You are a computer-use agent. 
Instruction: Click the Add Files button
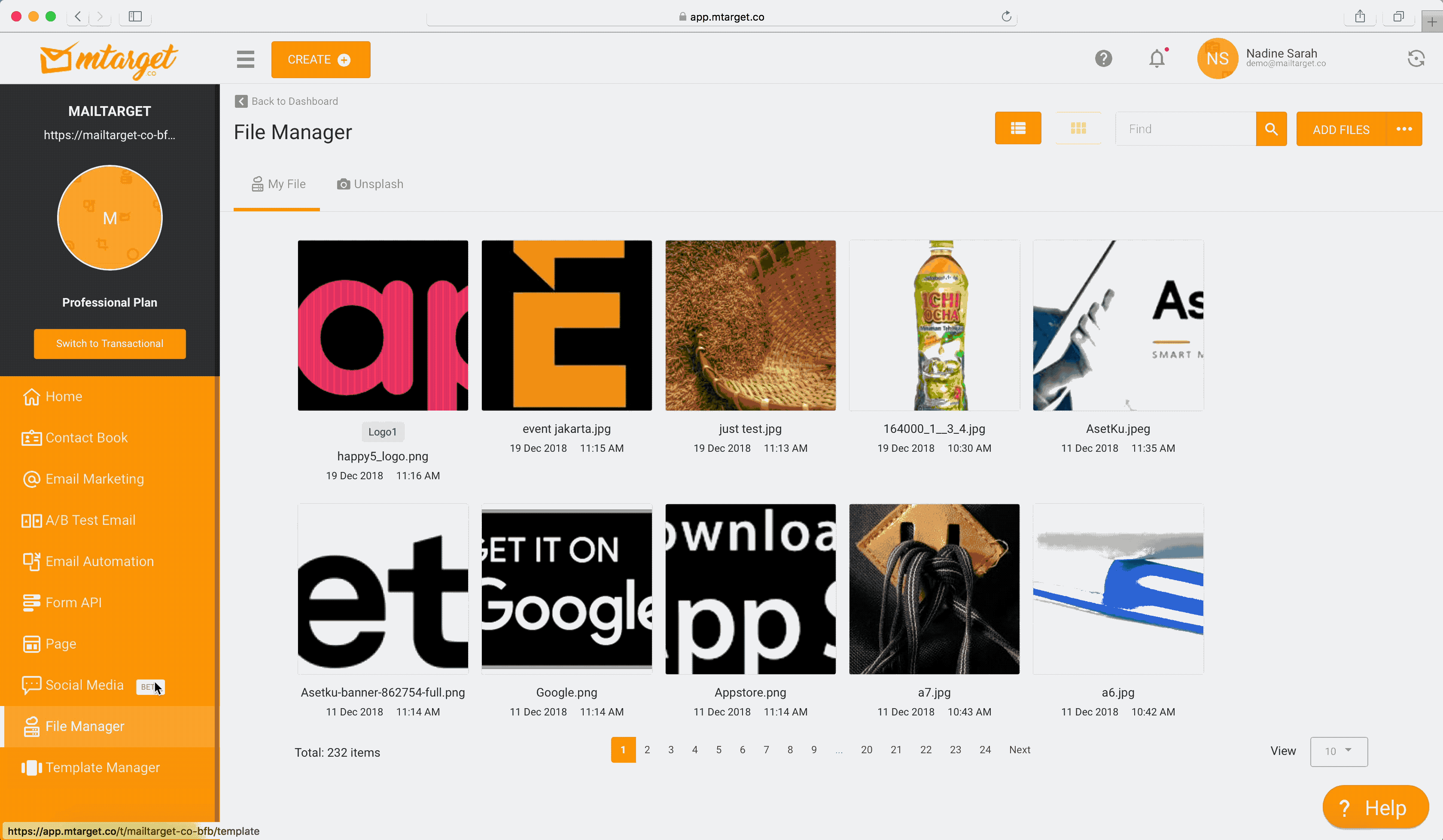[x=1340, y=129]
